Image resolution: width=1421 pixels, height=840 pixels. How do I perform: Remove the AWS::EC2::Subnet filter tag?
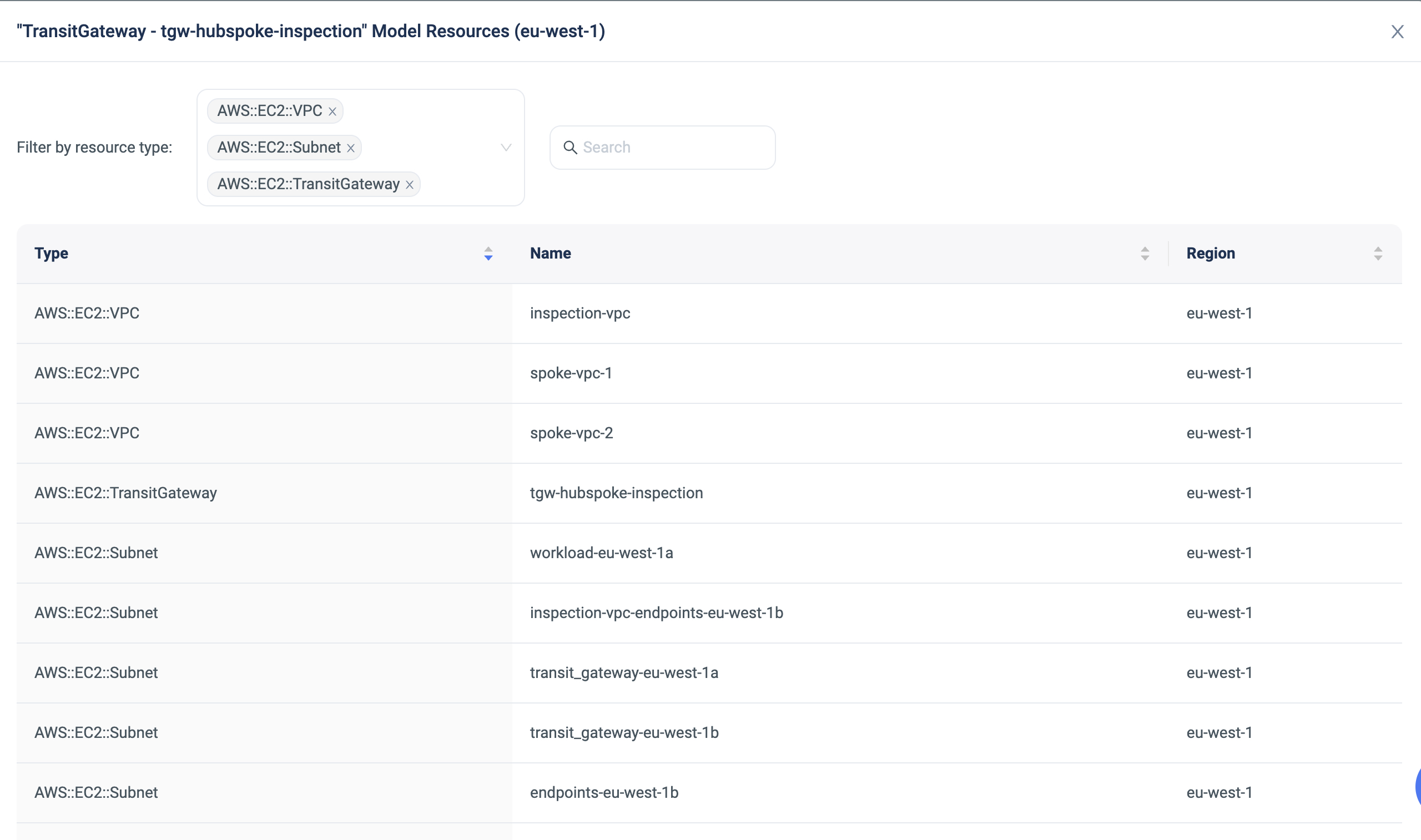click(x=351, y=148)
